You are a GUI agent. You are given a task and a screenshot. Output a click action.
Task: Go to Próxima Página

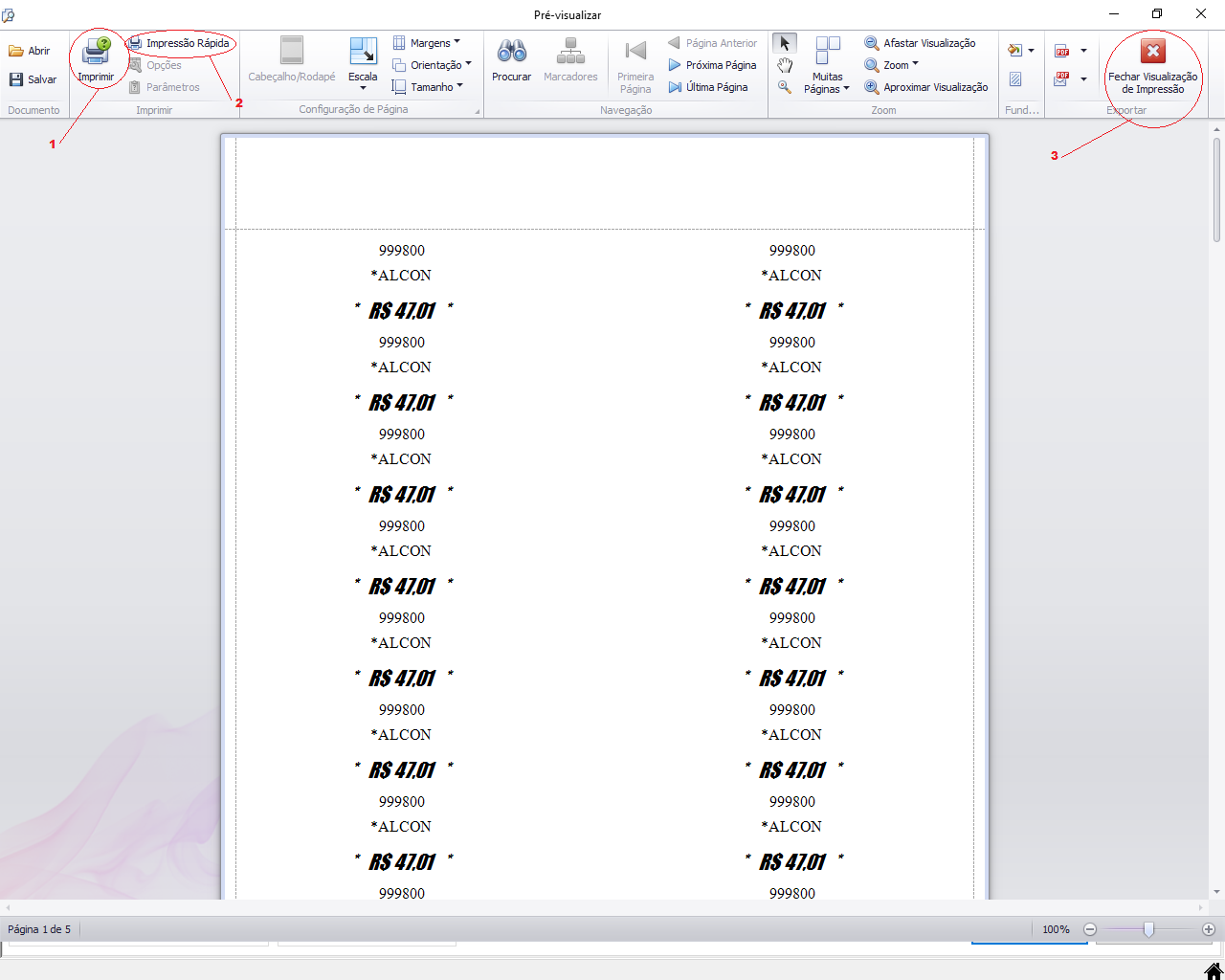[x=712, y=65]
